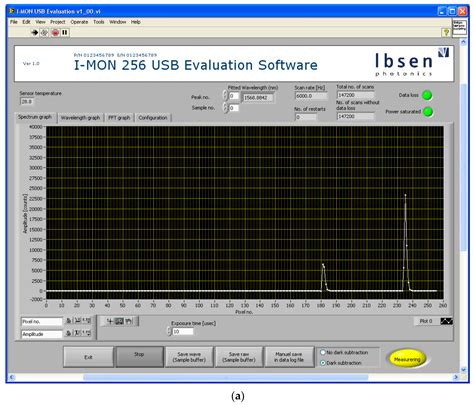The width and height of the screenshot is (474, 405).
Task: Open the Help menu
Action: (x=136, y=22)
